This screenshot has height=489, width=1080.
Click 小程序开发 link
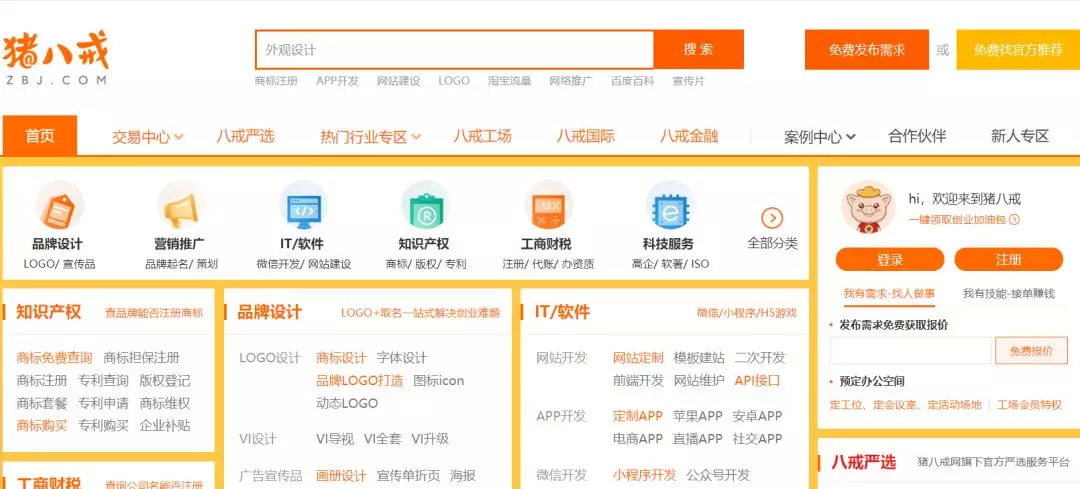(x=645, y=475)
